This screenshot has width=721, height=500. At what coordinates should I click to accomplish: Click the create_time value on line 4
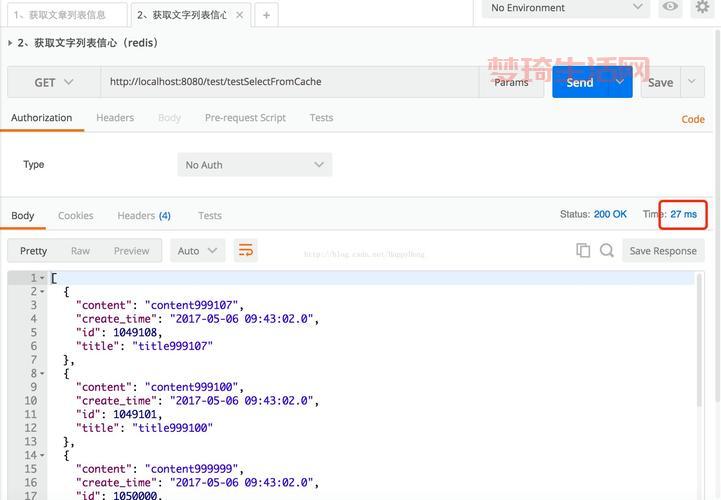tap(242, 319)
